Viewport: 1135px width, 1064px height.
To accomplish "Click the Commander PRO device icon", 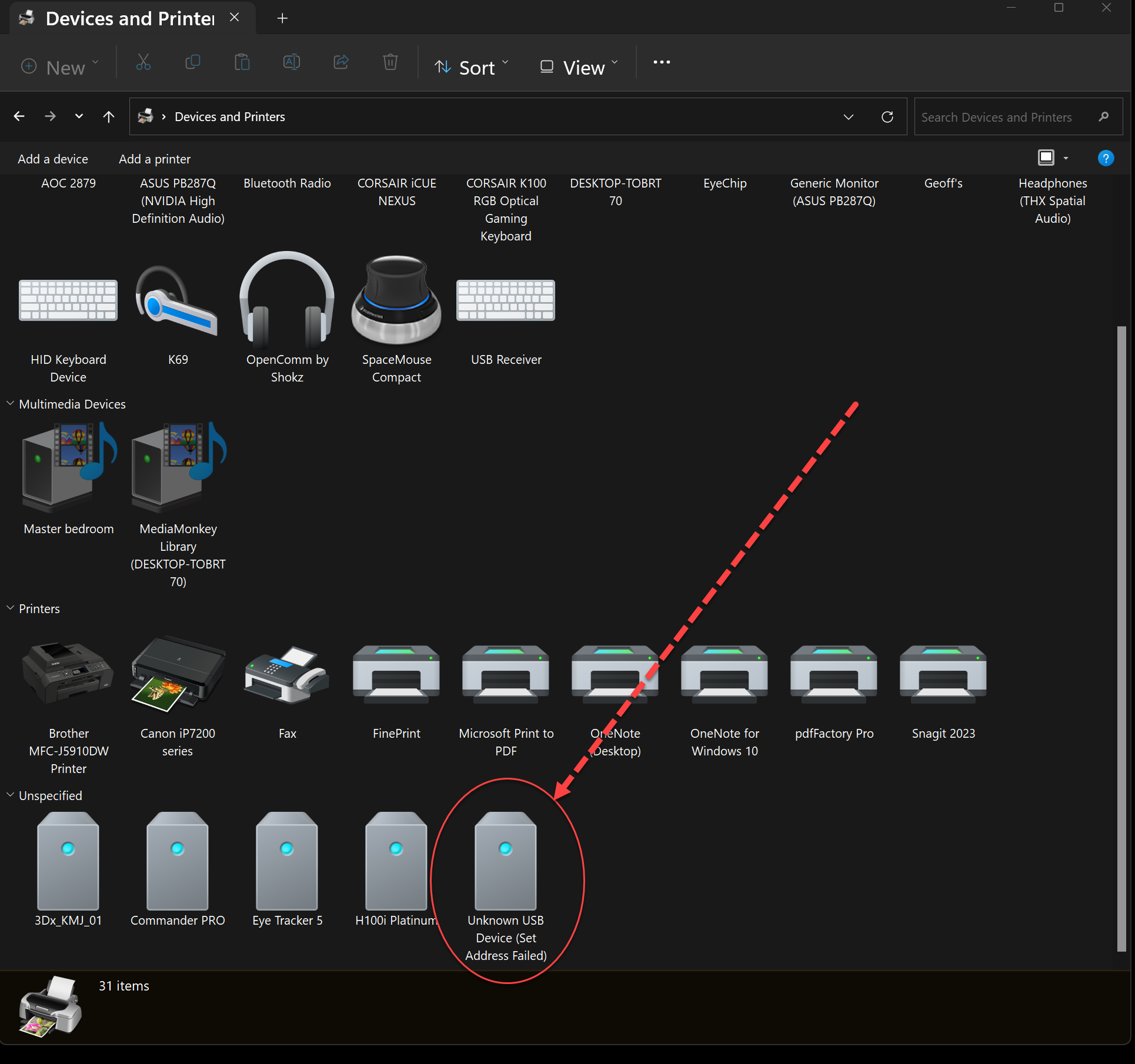I will point(178,861).
